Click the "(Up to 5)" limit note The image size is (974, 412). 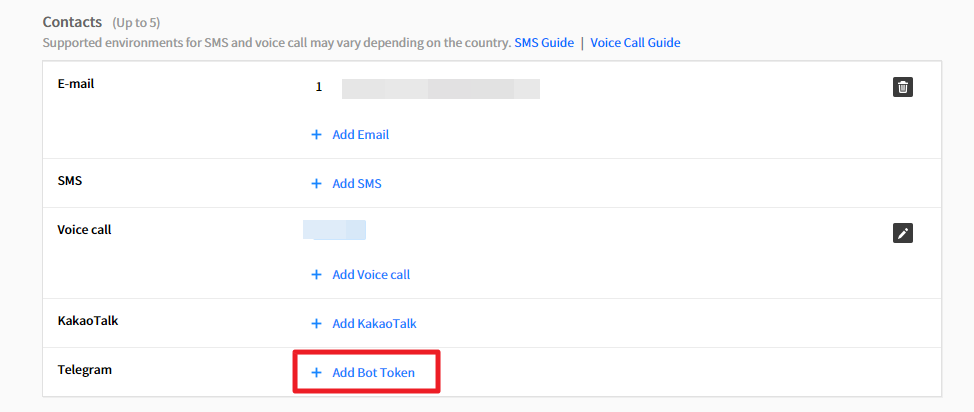(x=136, y=22)
